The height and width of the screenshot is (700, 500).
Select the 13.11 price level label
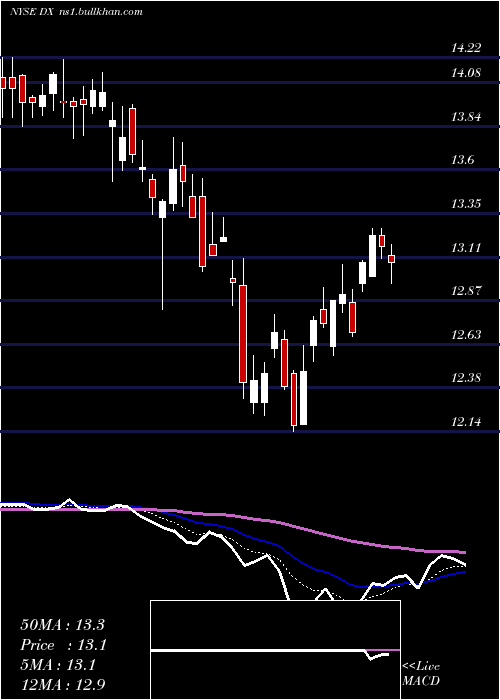click(x=466, y=247)
